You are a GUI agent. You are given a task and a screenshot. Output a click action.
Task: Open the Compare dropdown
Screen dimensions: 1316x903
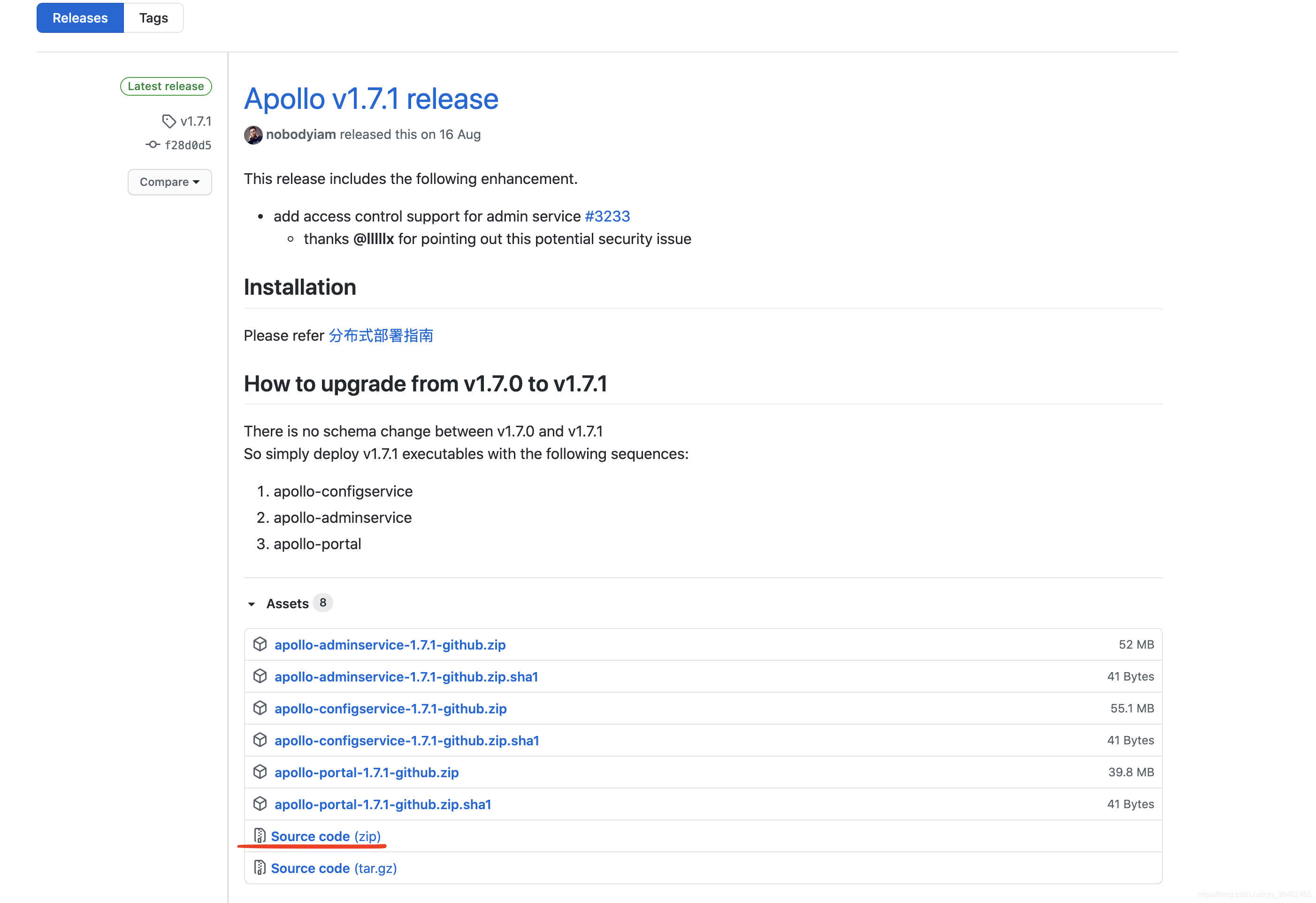(170, 182)
